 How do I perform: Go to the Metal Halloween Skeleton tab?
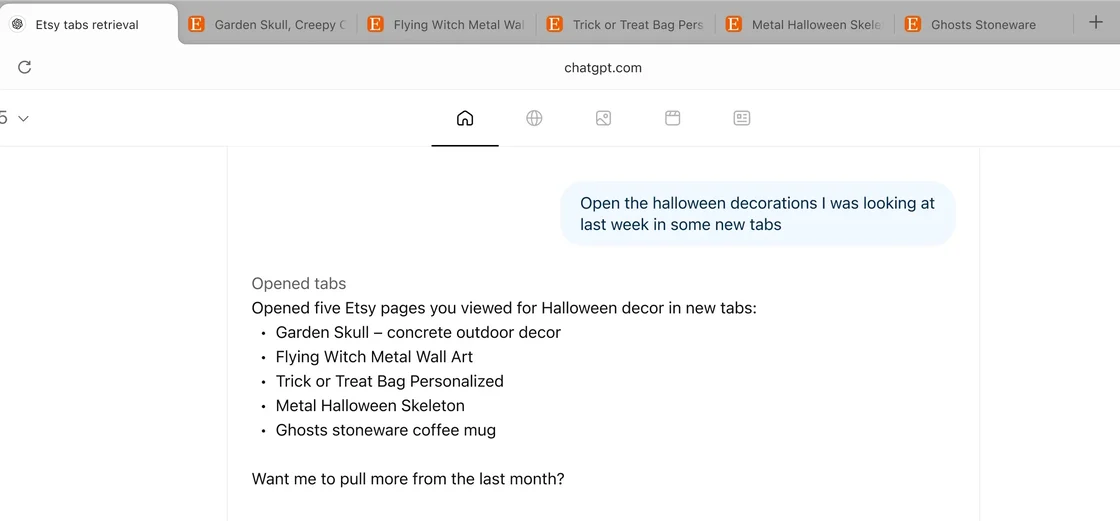805,25
